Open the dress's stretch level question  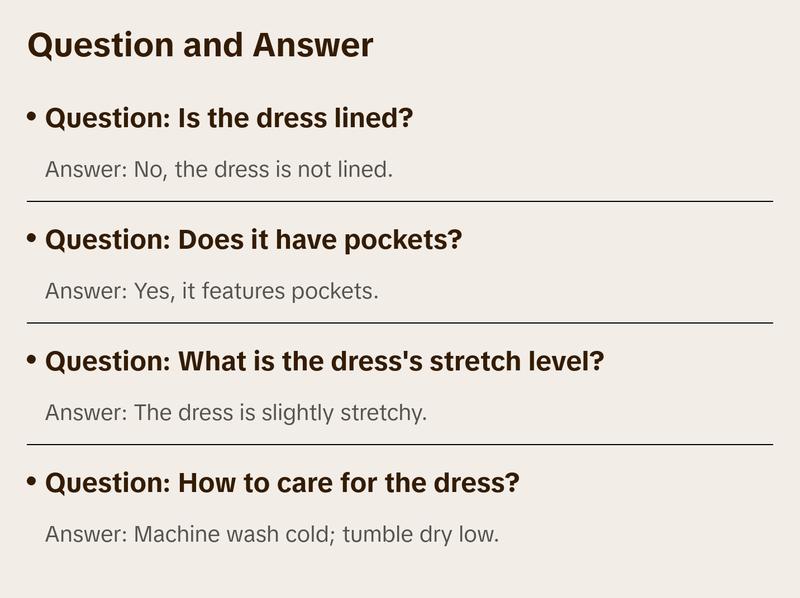click(x=390, y=362)
